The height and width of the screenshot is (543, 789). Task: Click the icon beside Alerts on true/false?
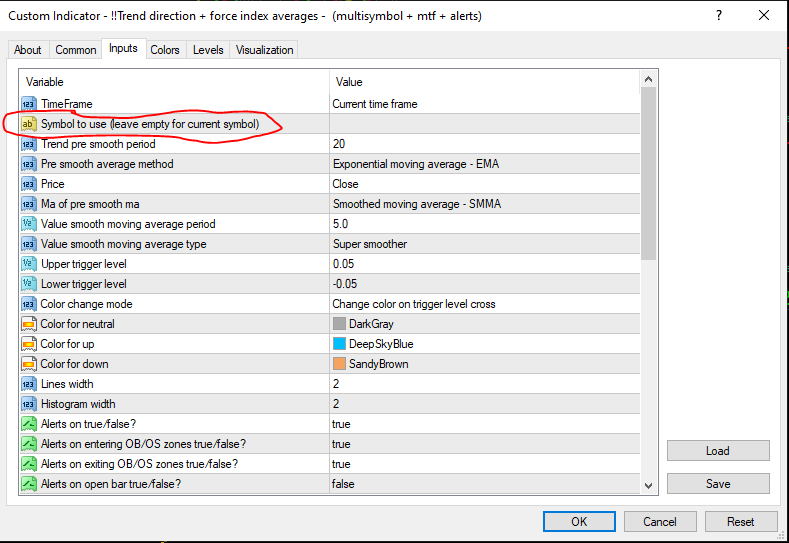tap(28, 424)
